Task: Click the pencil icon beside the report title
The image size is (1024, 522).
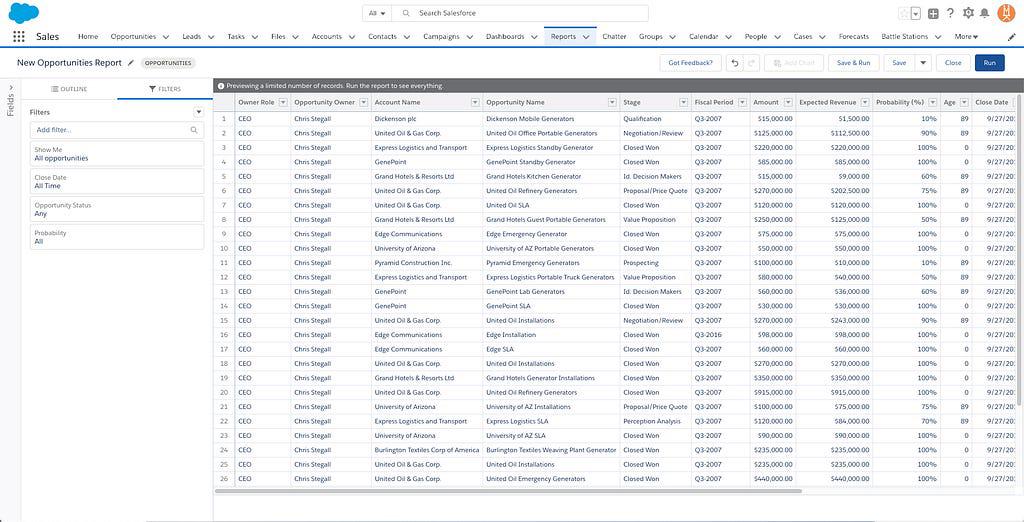Action: coord(130,63)
